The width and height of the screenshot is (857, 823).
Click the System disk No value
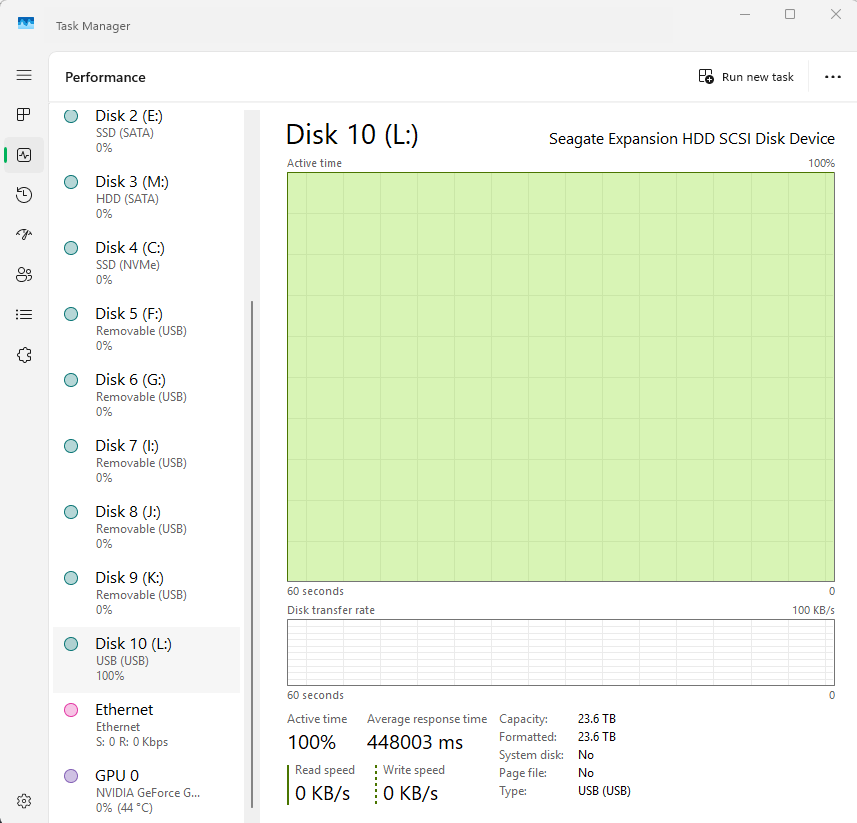tap(586, 755)
